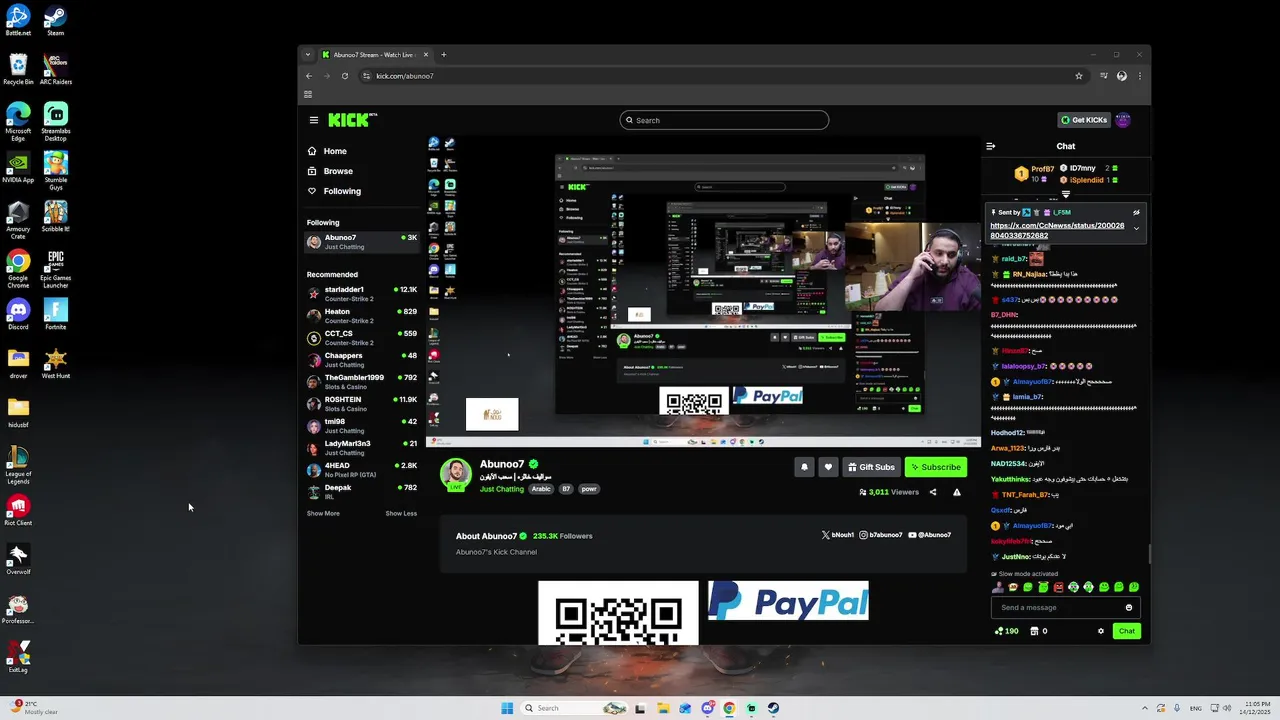Open Windows Start menu
1280x720 pixels.
[507, 708]
